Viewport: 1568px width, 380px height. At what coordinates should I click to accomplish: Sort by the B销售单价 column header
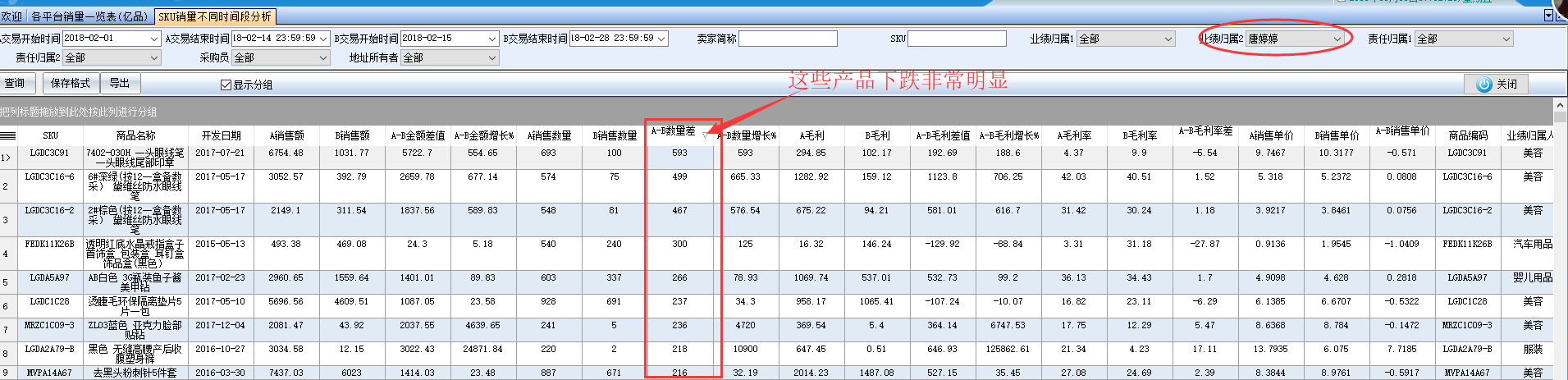click(1337, 135)
